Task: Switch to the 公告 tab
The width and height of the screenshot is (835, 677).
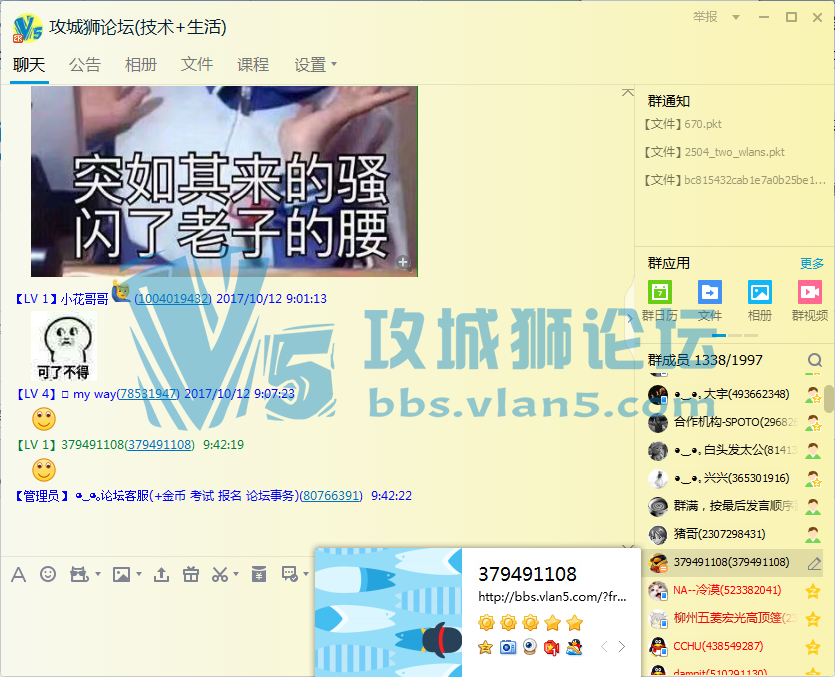Action: click(x=85, y=65)
